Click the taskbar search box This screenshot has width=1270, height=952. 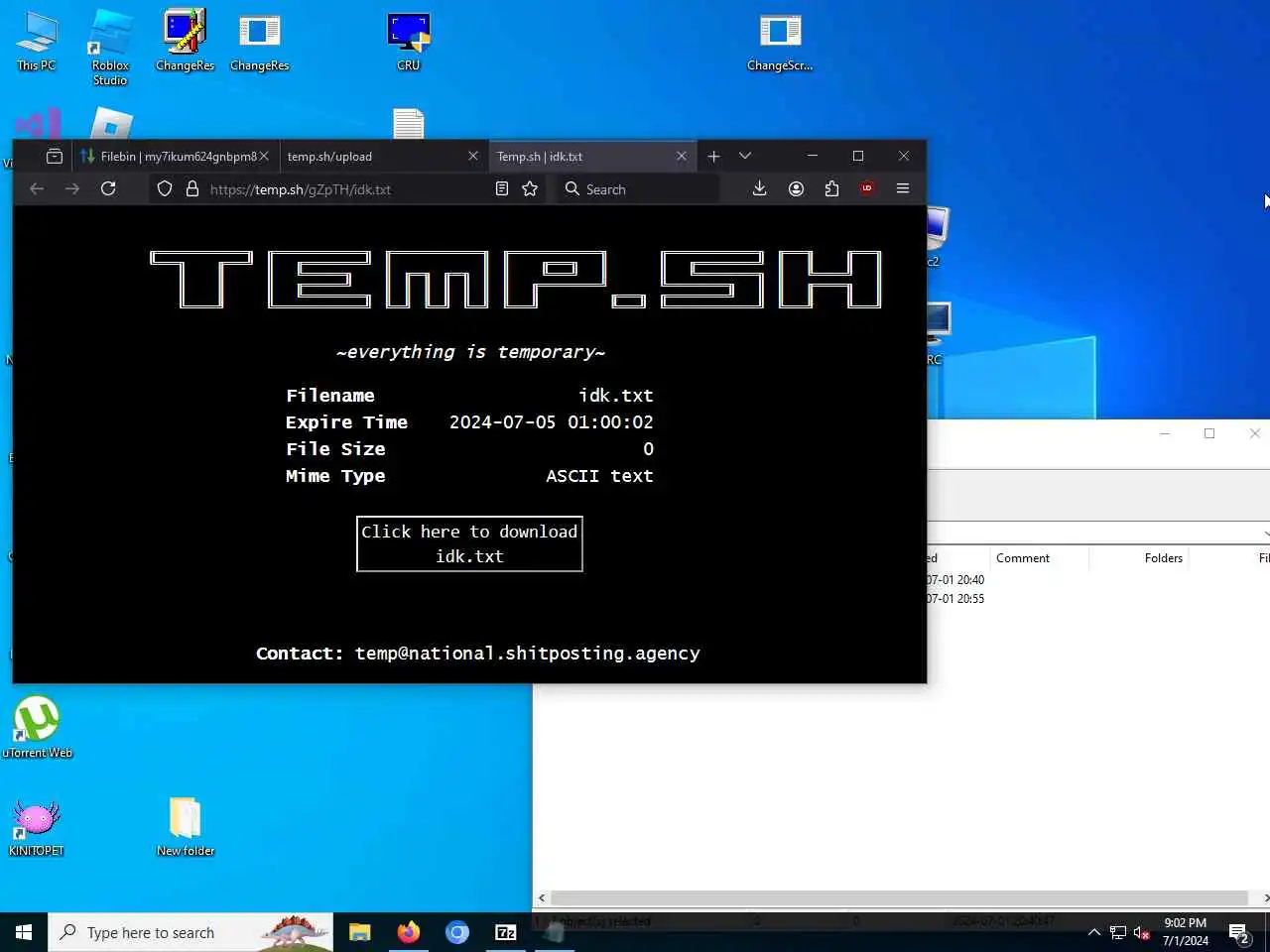coord(190,932)
